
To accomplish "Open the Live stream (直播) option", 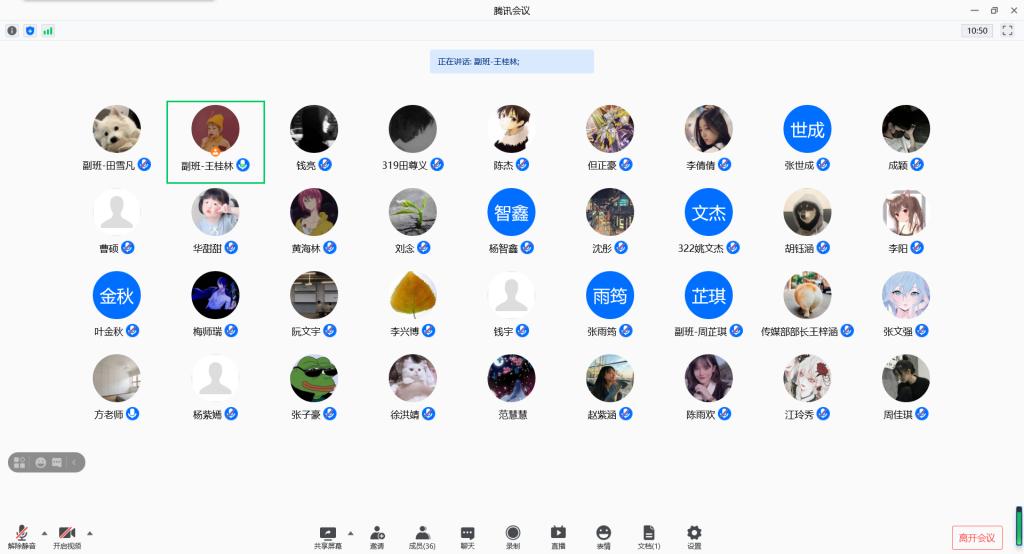I will pyautogui.click(x=558, y=537).
